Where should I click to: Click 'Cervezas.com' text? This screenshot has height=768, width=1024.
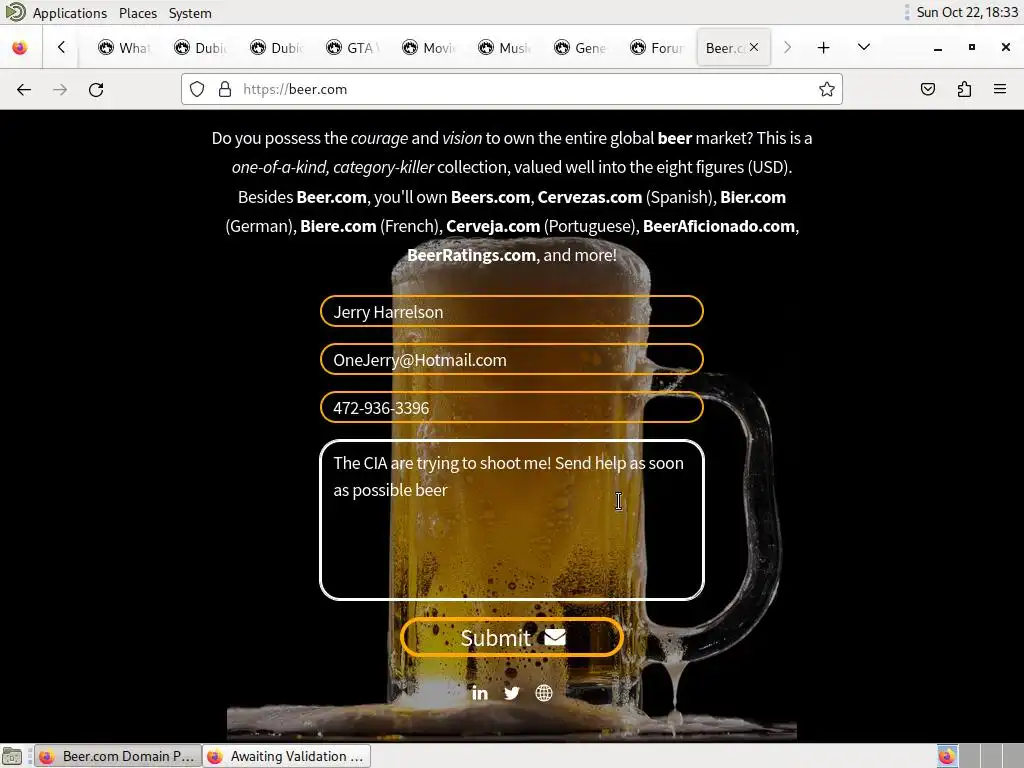590,197
